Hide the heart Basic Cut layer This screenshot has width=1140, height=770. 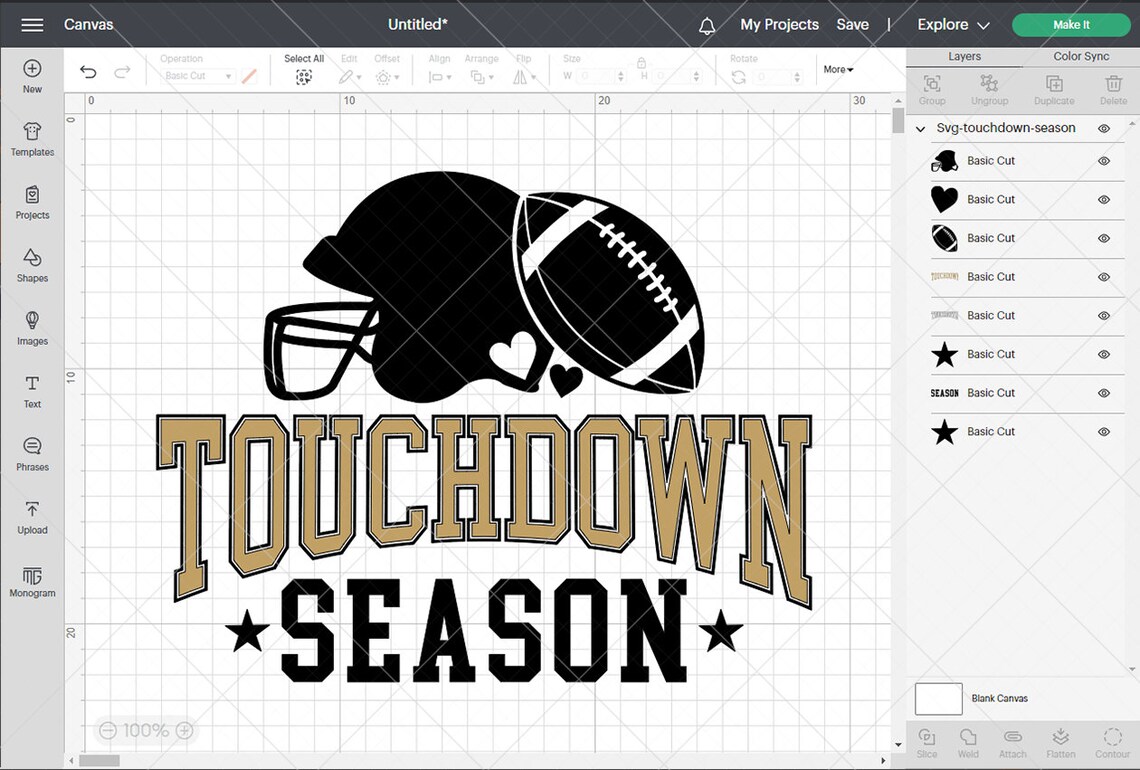(x=1104, y=199)
